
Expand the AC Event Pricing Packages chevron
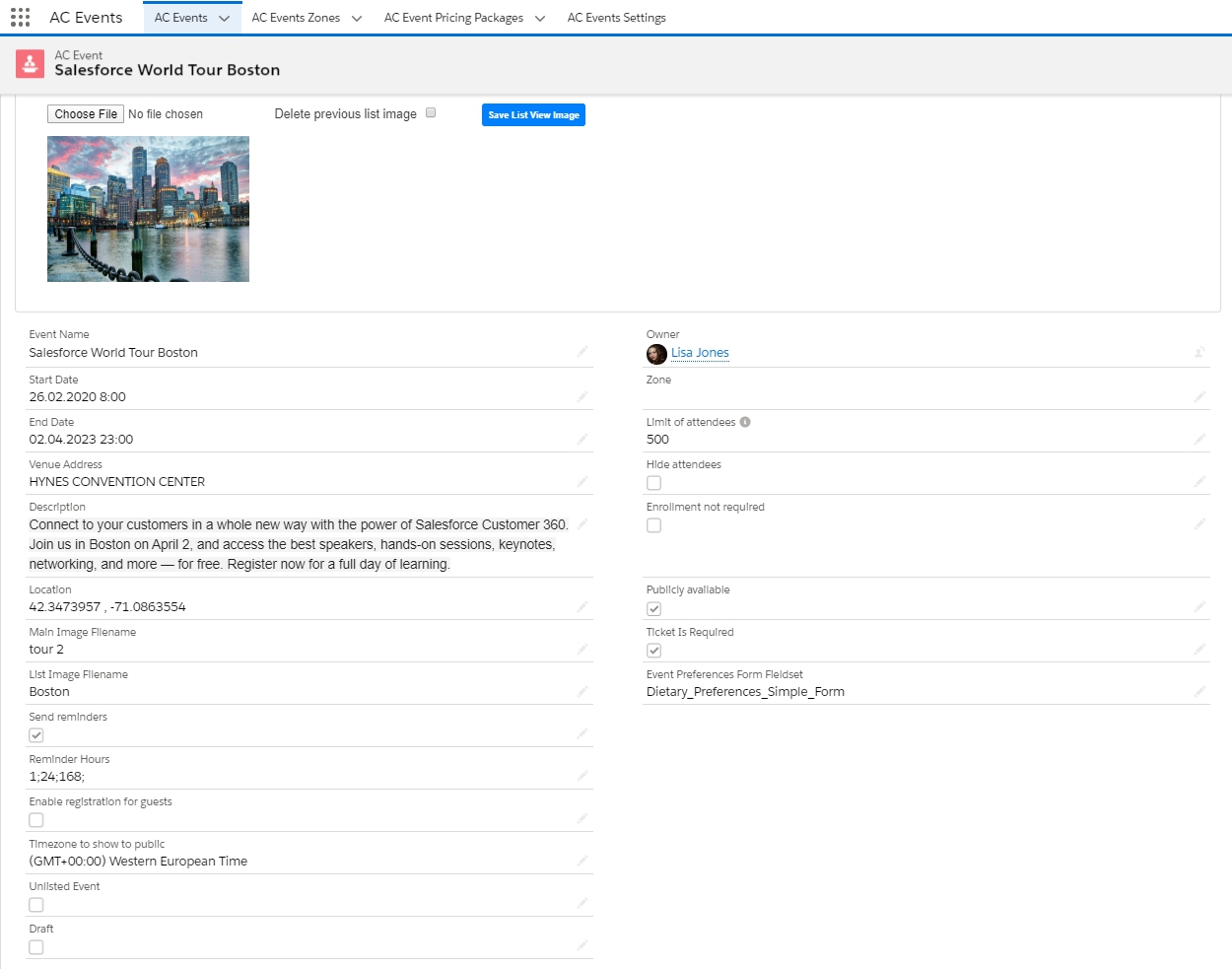[540, 19]
